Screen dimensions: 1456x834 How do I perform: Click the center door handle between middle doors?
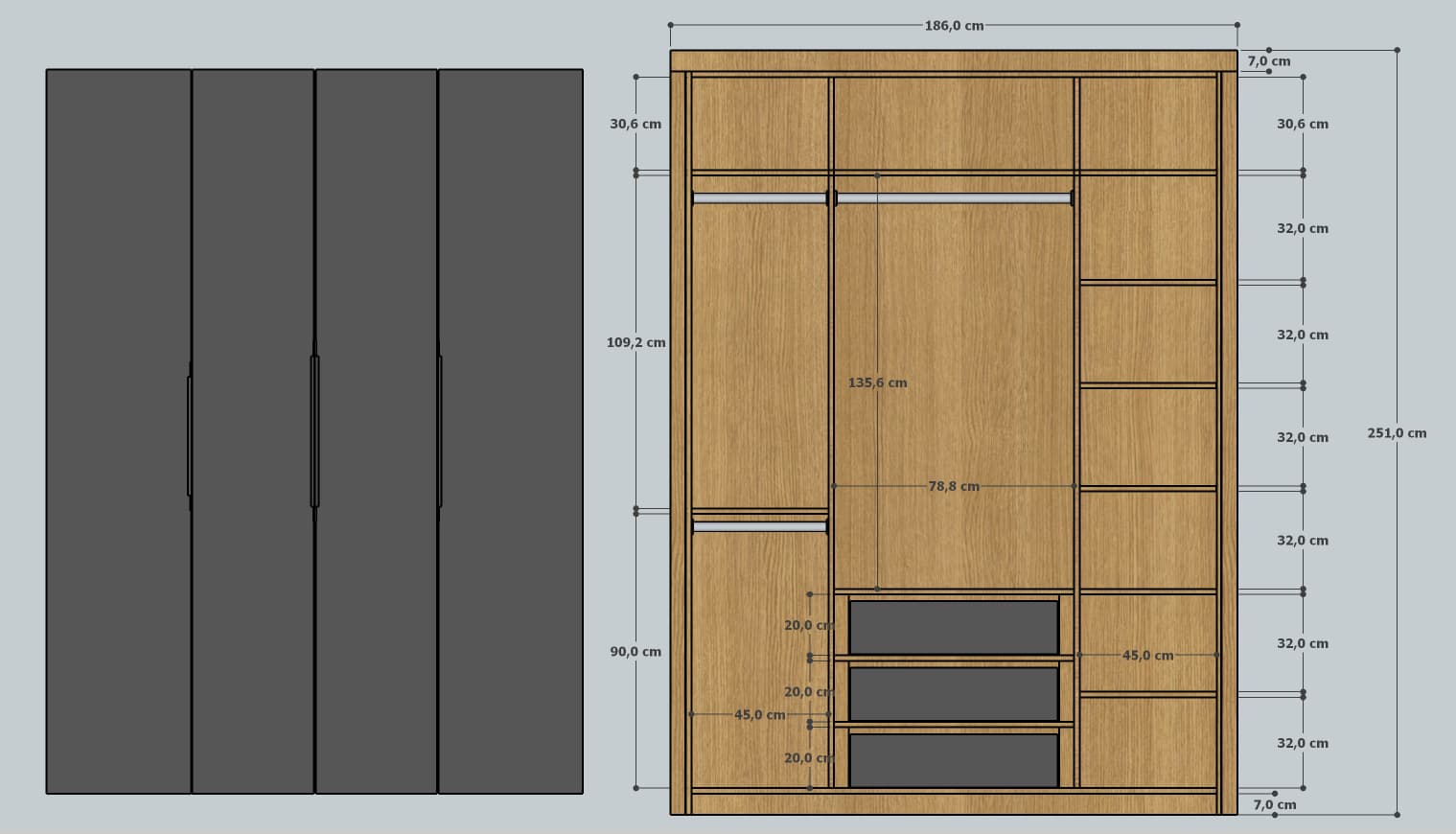click(x=314, y=431)
